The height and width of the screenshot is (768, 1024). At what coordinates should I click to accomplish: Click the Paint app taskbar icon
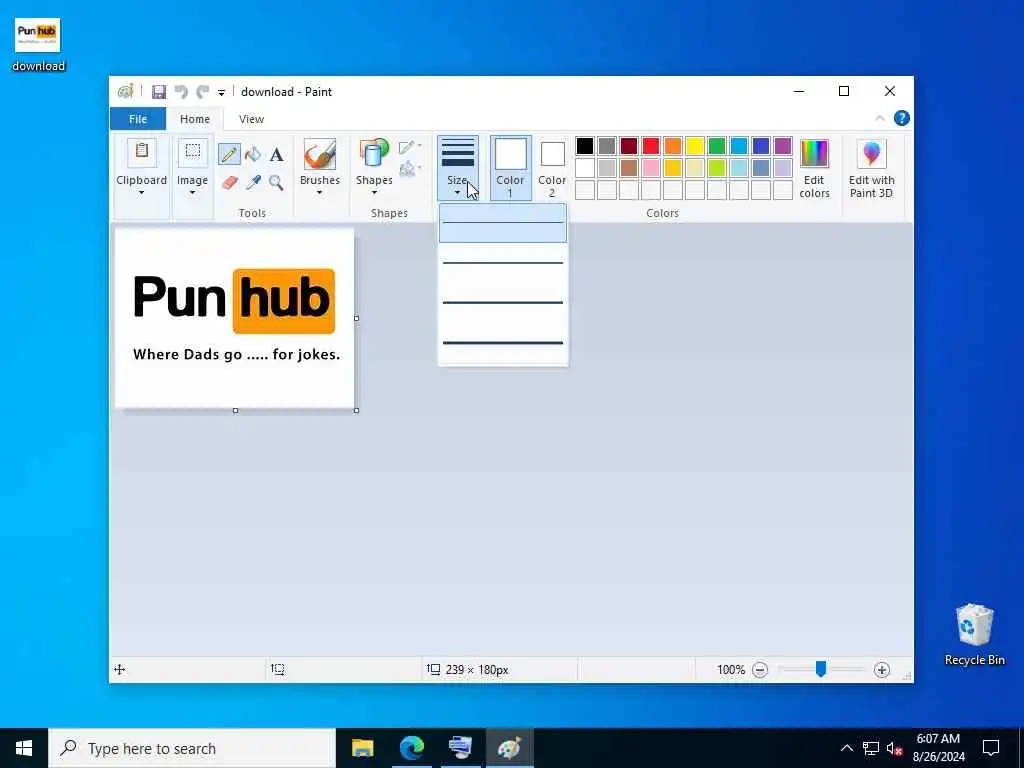509,748
